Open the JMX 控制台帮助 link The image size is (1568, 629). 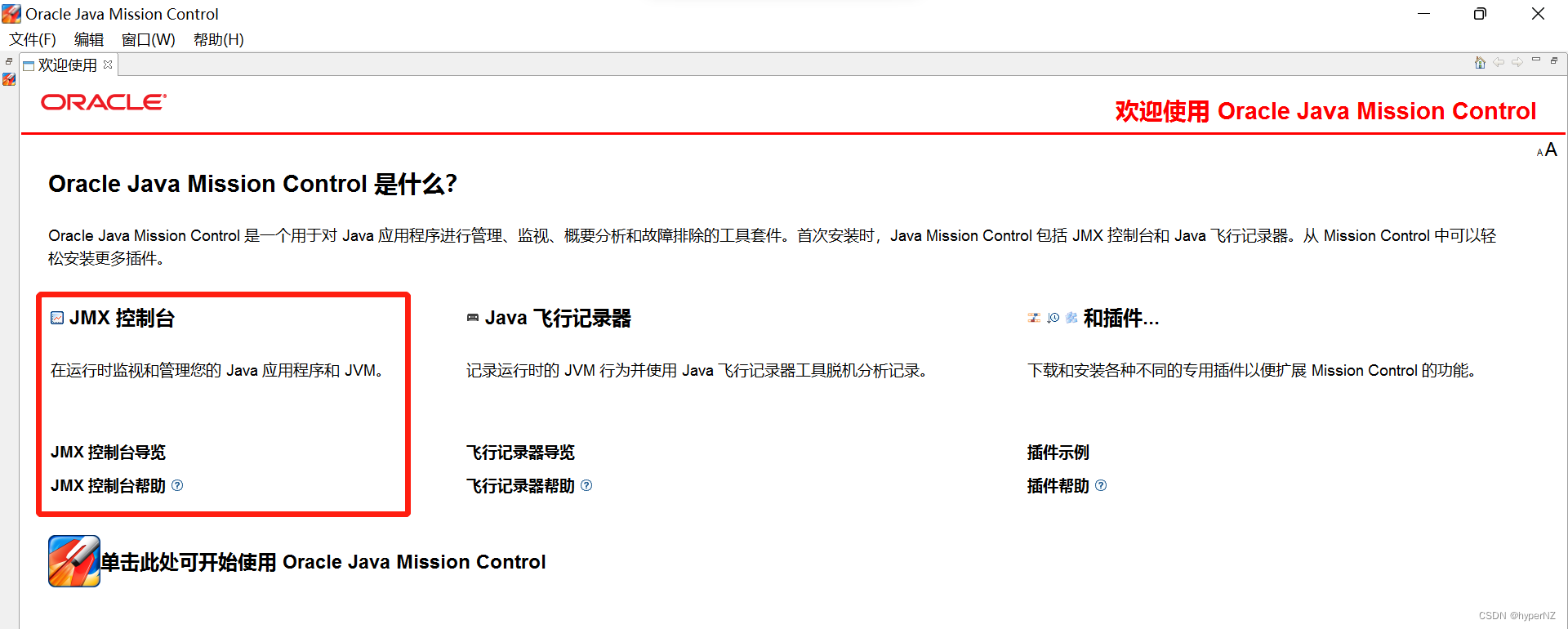(108, 485)
